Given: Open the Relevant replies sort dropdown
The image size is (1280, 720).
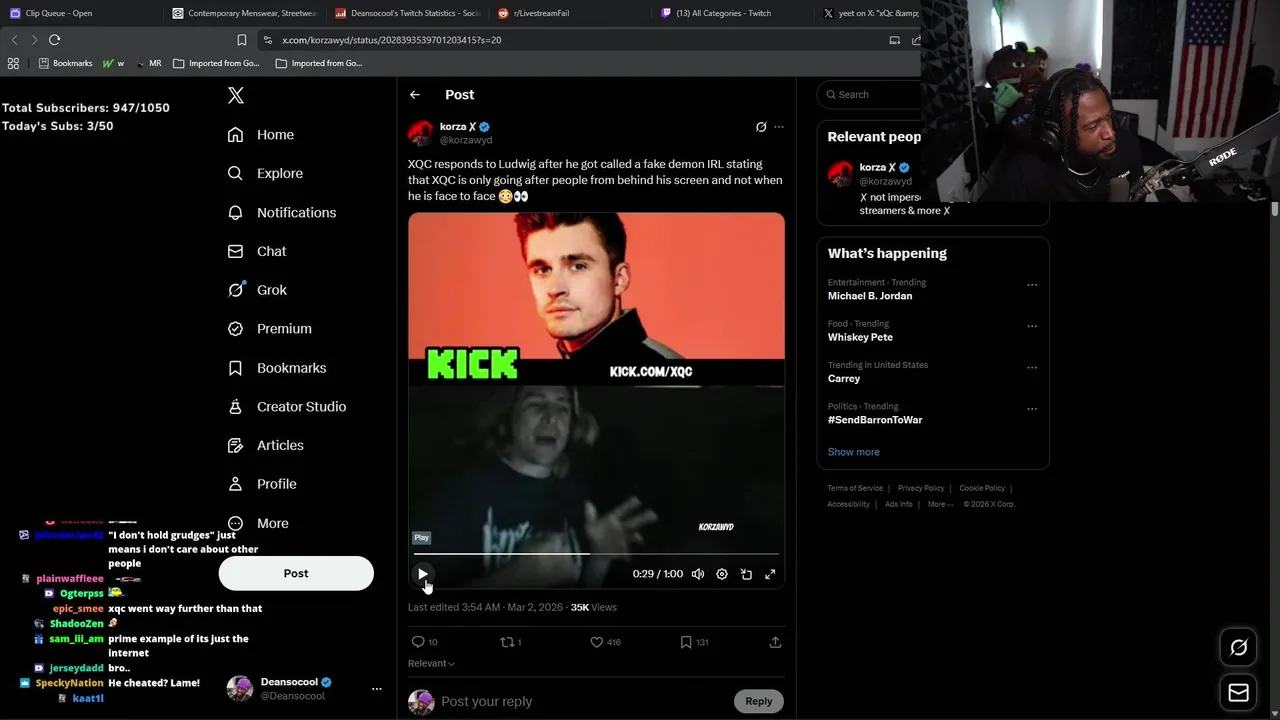Looking at the screenshot, I should tap(431, 663).
